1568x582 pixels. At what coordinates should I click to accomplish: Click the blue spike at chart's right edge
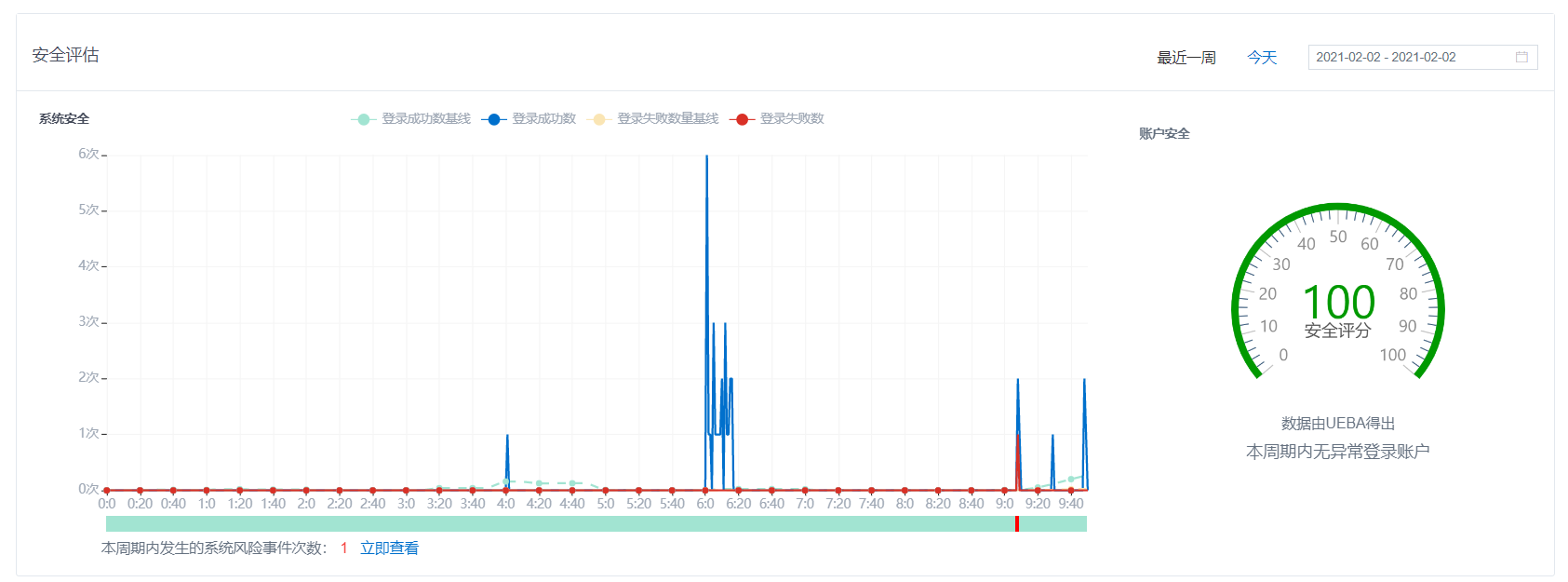coord(1084,382)
